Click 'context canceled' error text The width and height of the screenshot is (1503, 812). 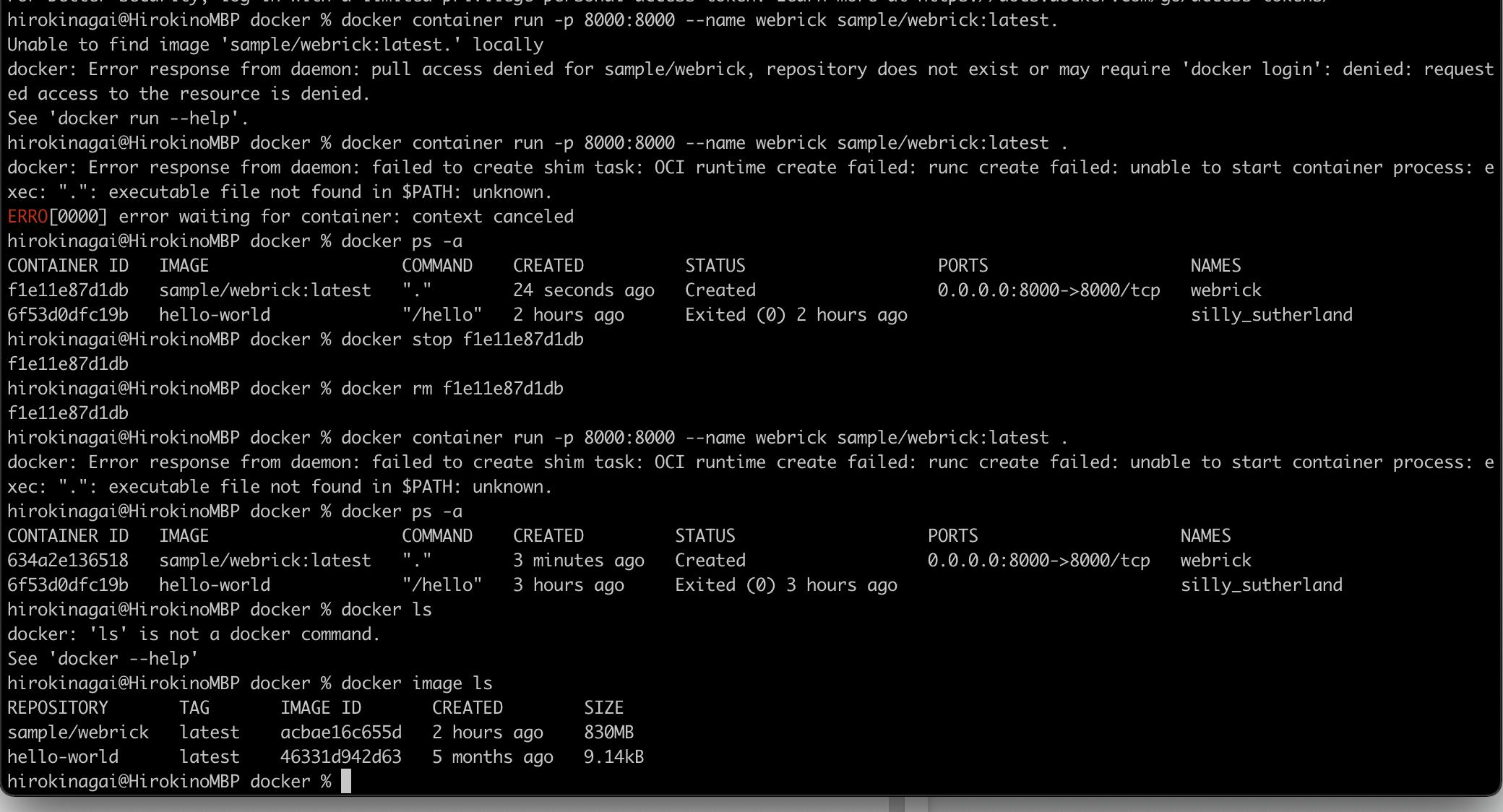[493, 217]
